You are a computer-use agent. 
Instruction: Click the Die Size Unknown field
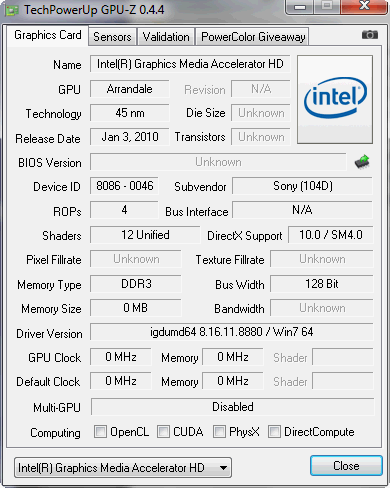pyautogui.click(x=261, y=113)
